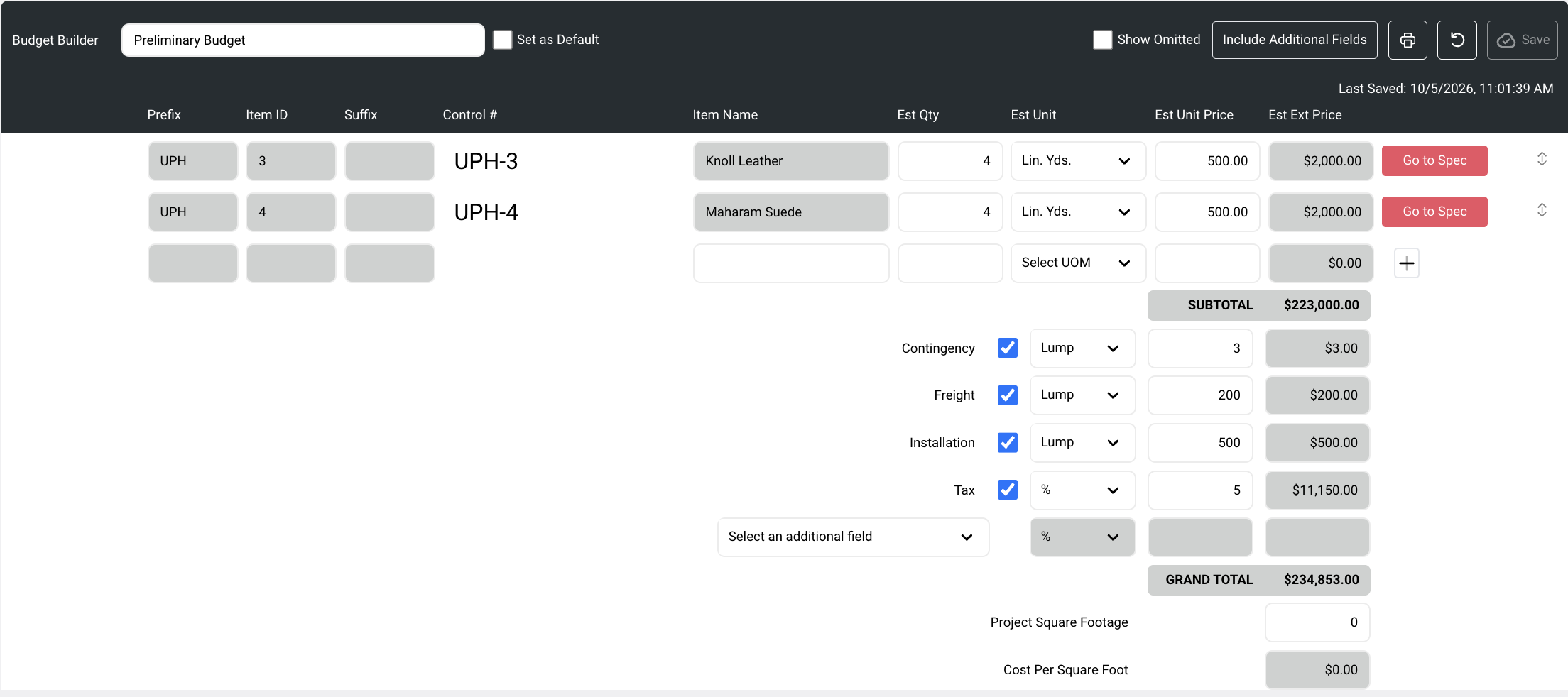Click the Project Square Footage field
The width and height of the screenshot is (1568, 697).
click(1317, 622)
